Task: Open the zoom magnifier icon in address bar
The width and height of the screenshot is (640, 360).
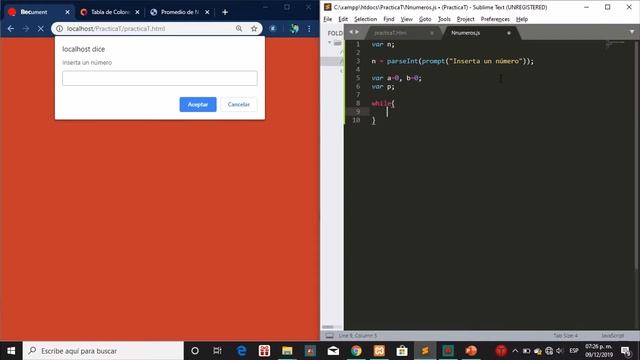Action: coord(239,29)
